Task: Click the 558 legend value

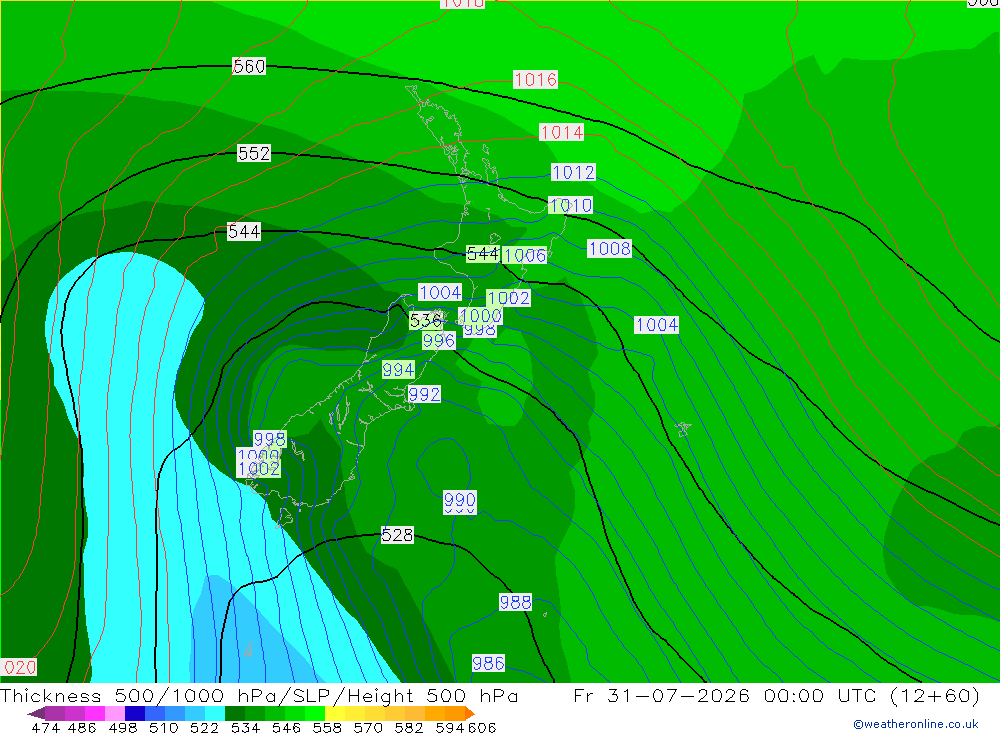Action: pos(327,727)
